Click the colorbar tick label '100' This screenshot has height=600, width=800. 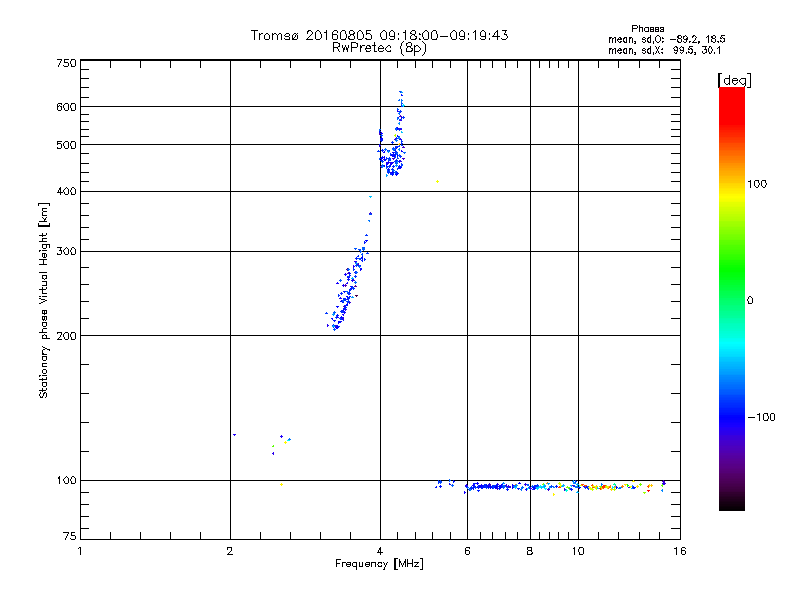[x=757, y=184]
